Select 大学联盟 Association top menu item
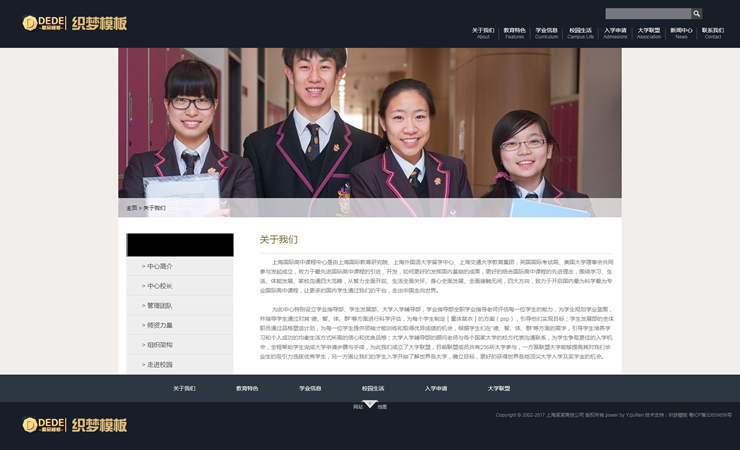 [649, 33]
